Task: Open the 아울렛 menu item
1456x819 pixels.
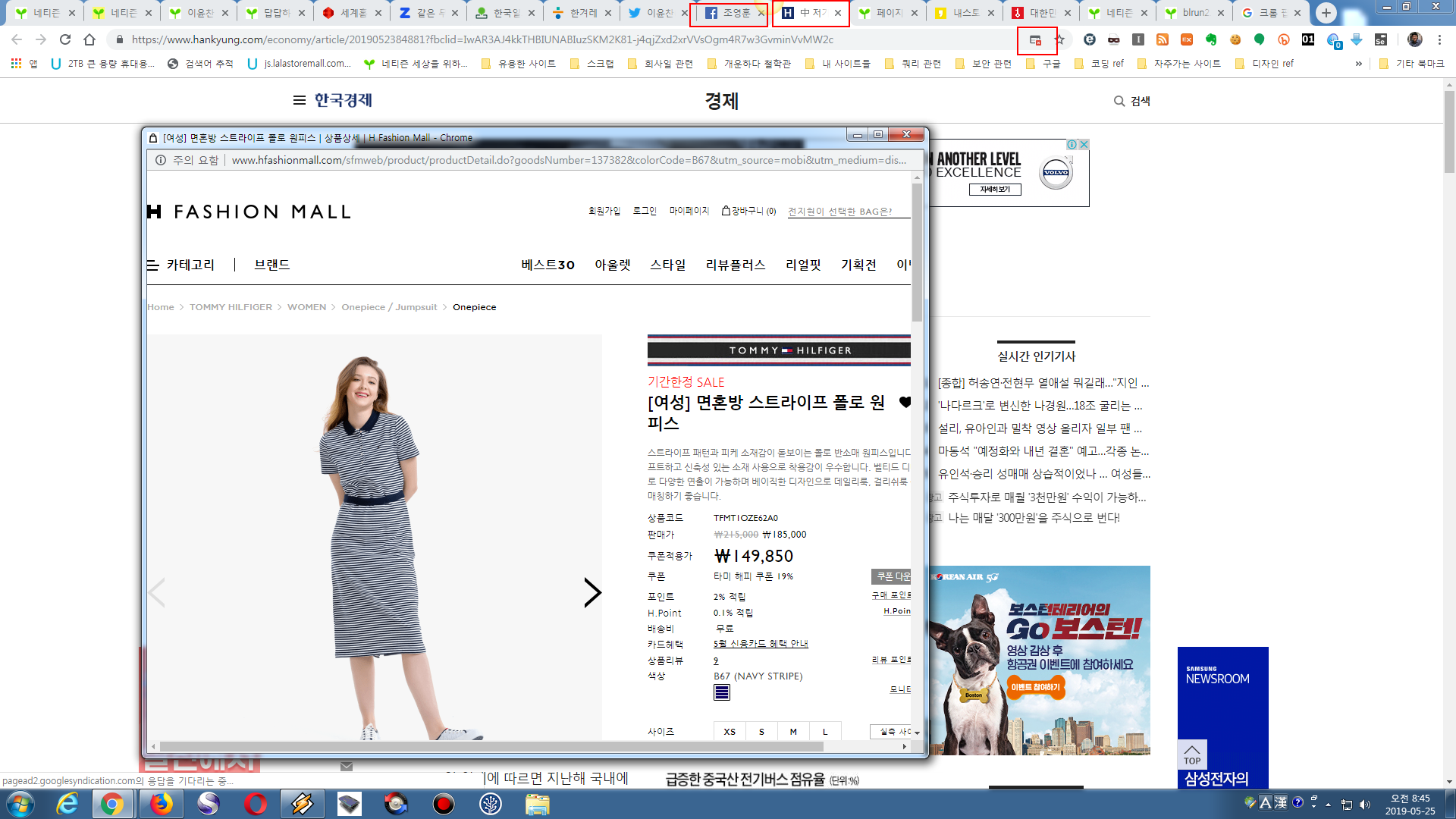Action: pos(613,265)
